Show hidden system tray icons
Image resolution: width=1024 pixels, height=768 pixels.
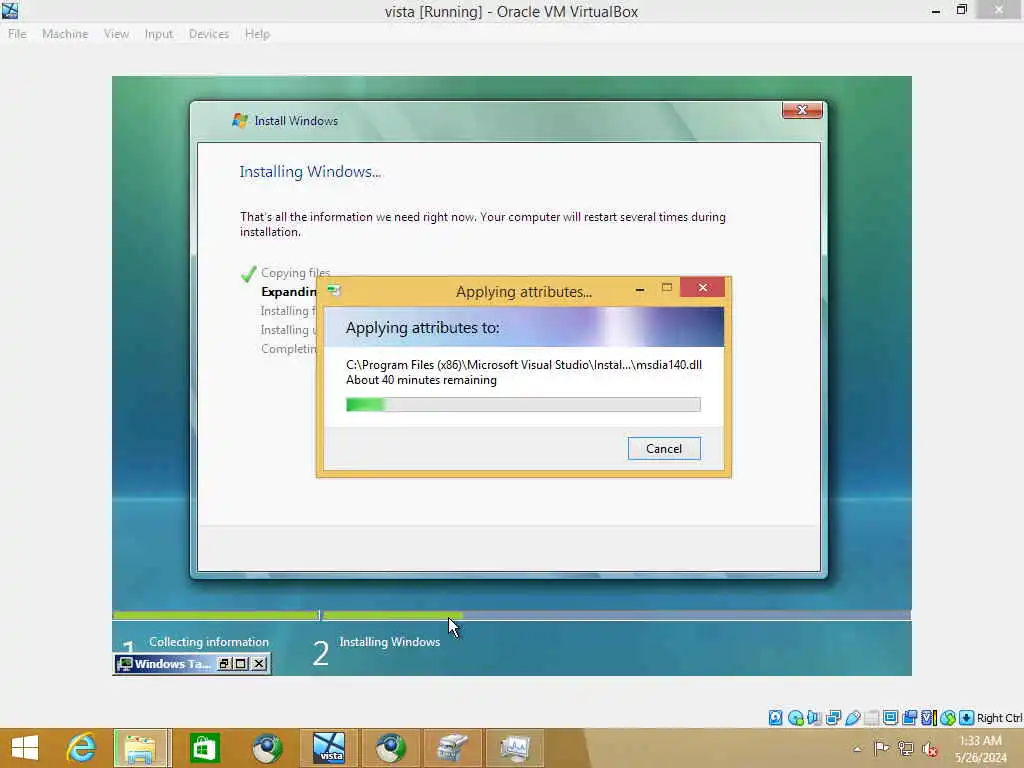coord(857,749)
